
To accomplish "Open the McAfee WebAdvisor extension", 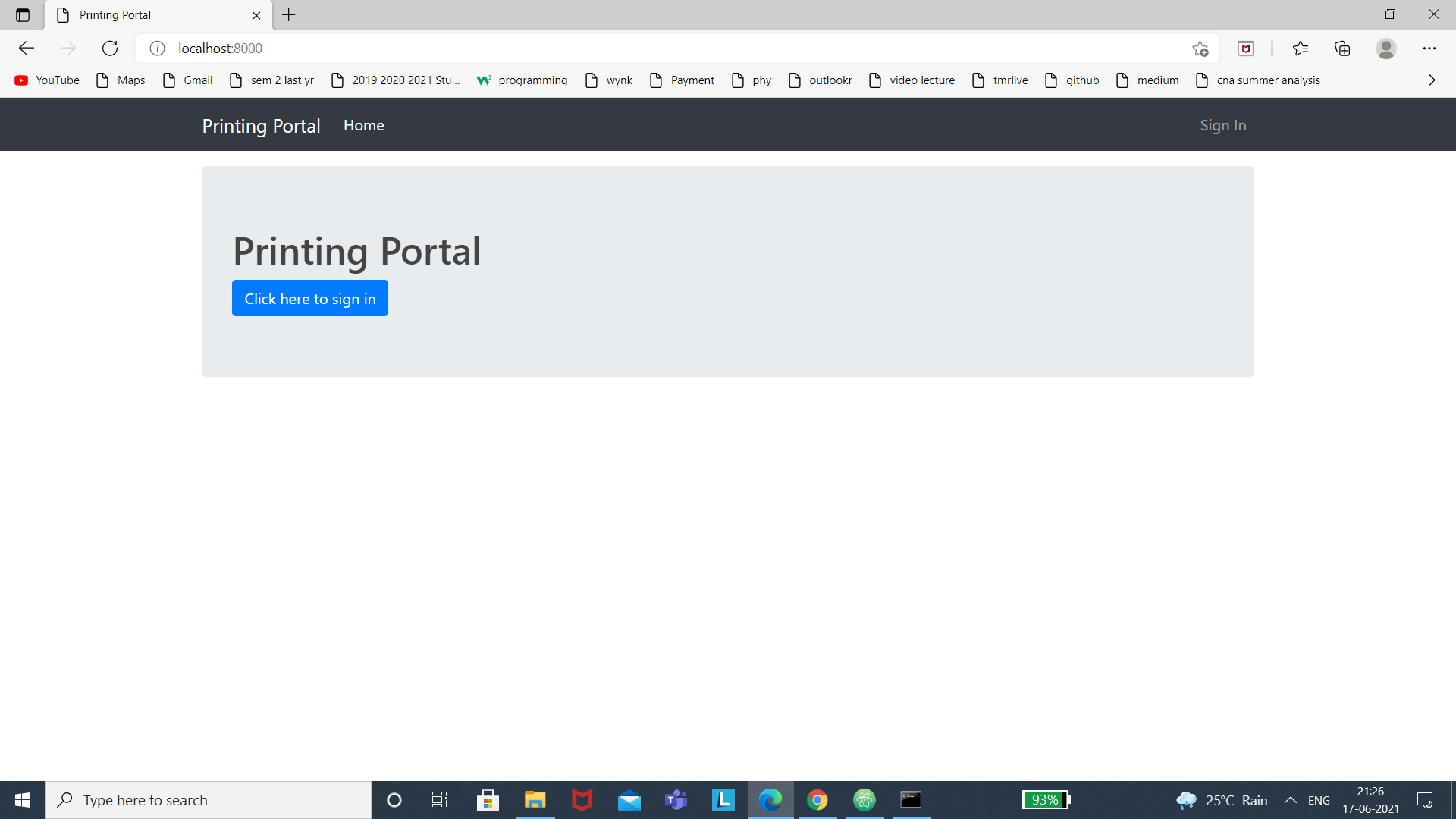I will 1246,48.
